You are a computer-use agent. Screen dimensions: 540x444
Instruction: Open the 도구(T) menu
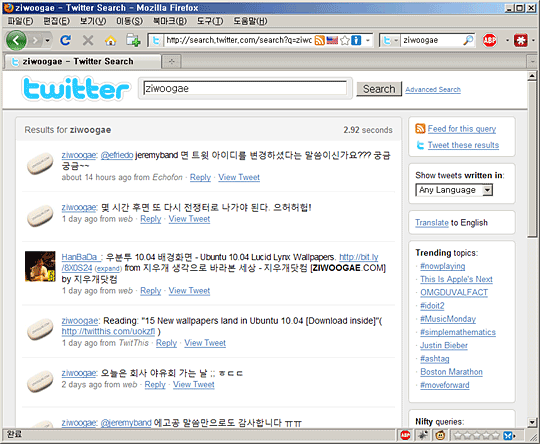210,21
